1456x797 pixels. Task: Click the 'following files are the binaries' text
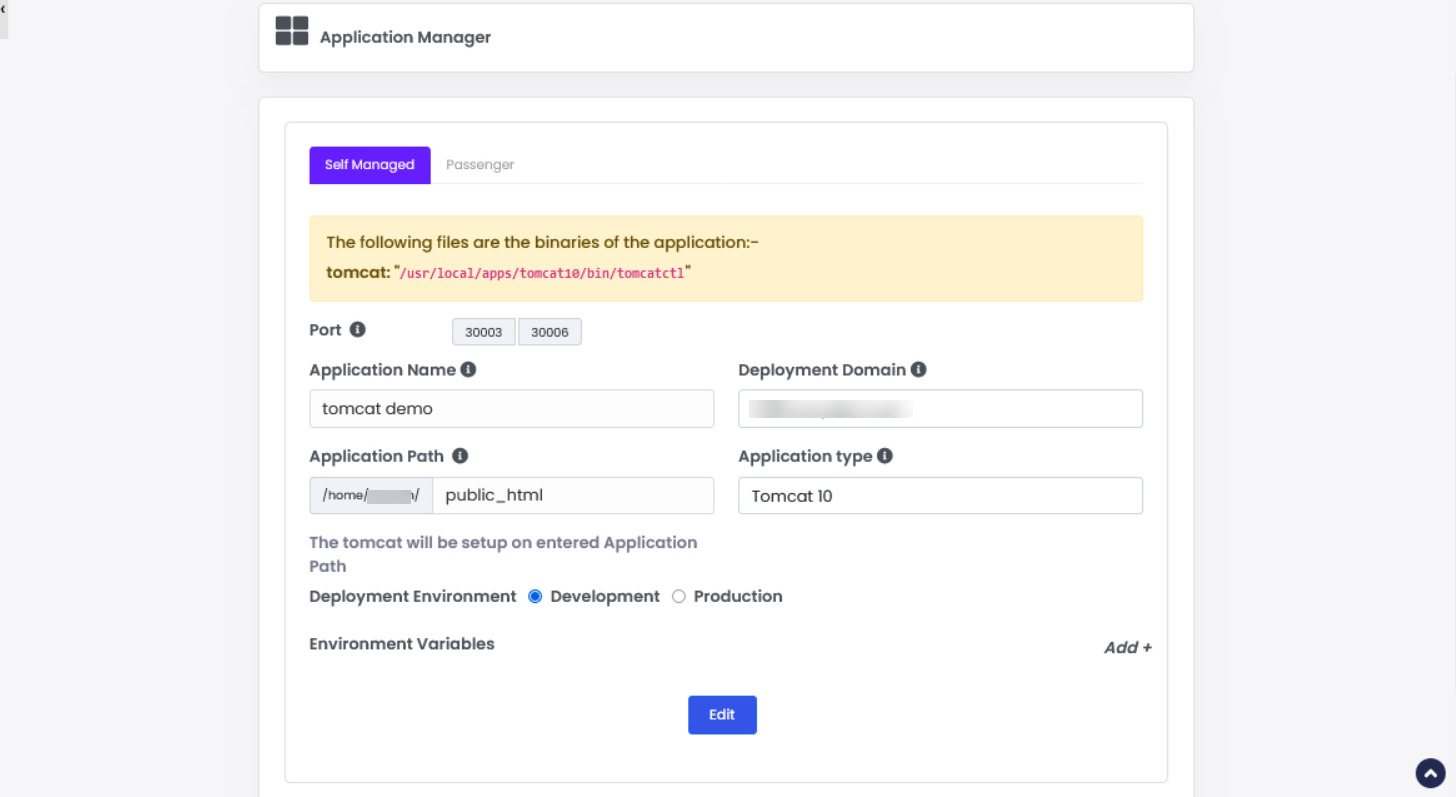[x=542, y=243]
